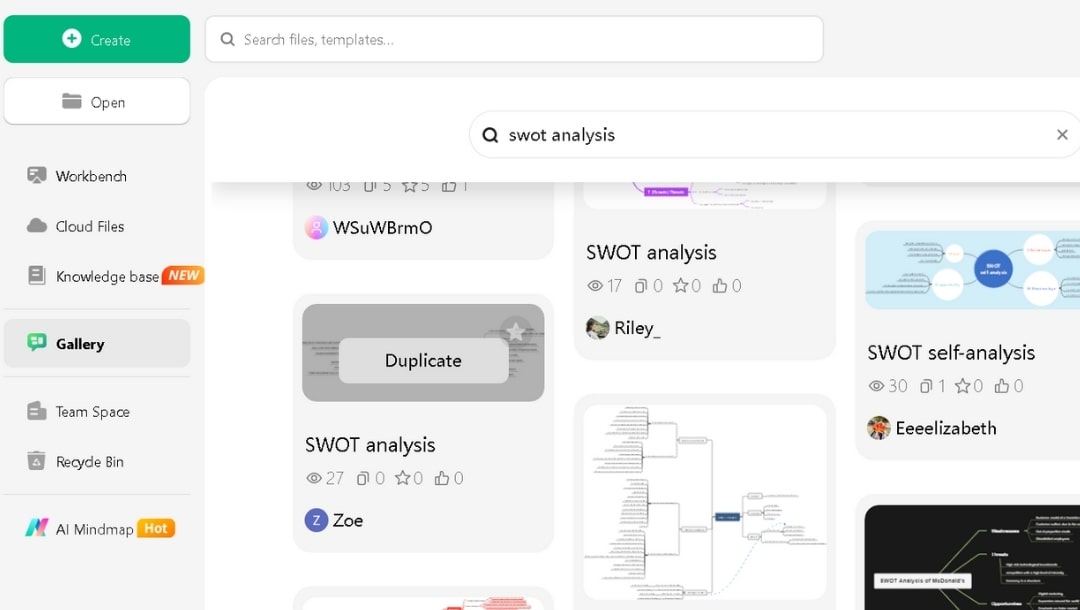Like Riley_'s SWOT analysis with the thumbs-up
1080x610 pixels.
point(720,285)
